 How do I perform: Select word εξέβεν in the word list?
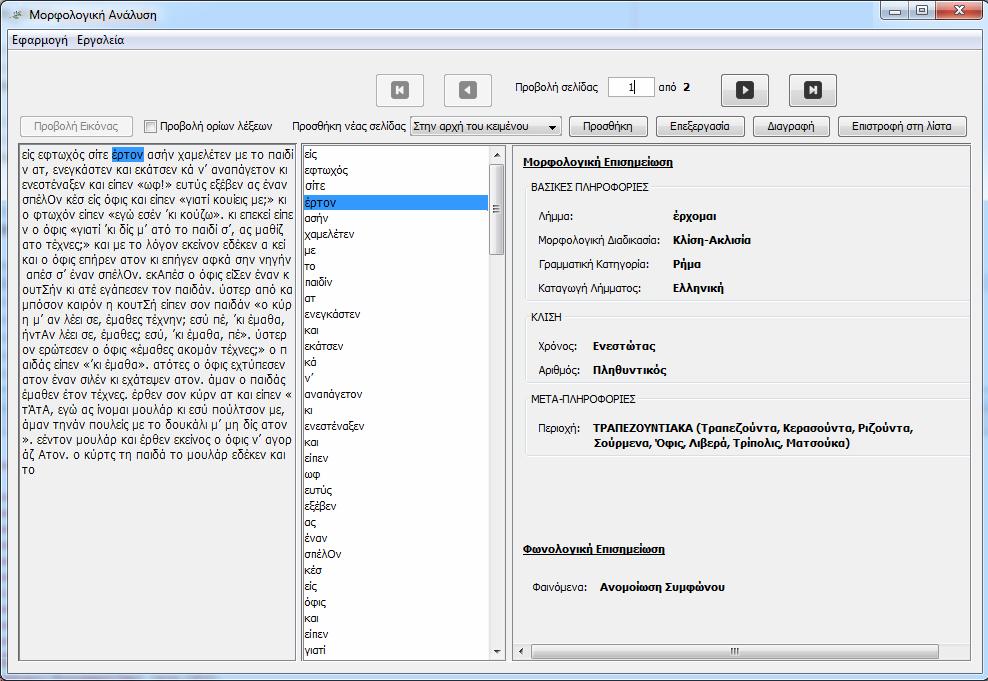(x=320, y=506)
